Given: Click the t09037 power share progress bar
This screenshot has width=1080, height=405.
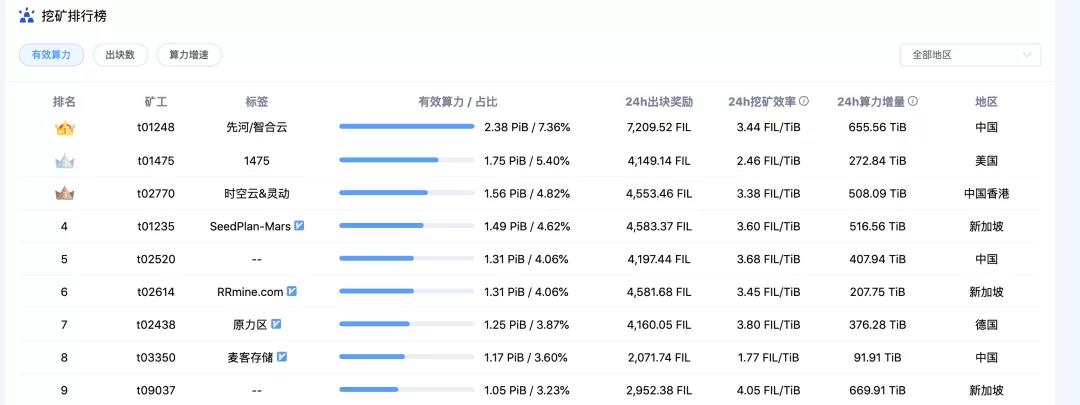Looking at the screenshot, I should pos(406,390).
